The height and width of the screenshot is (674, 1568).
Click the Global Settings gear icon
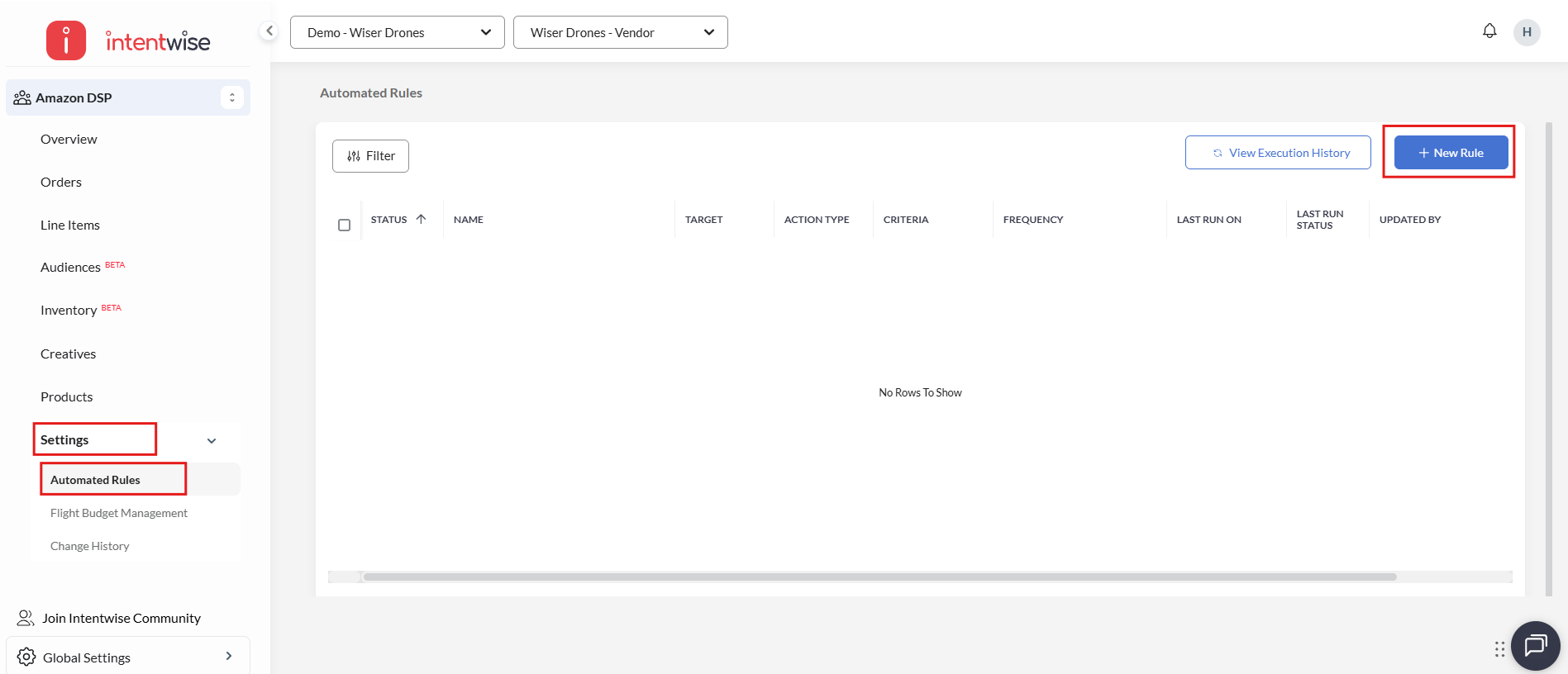point(26,657)
